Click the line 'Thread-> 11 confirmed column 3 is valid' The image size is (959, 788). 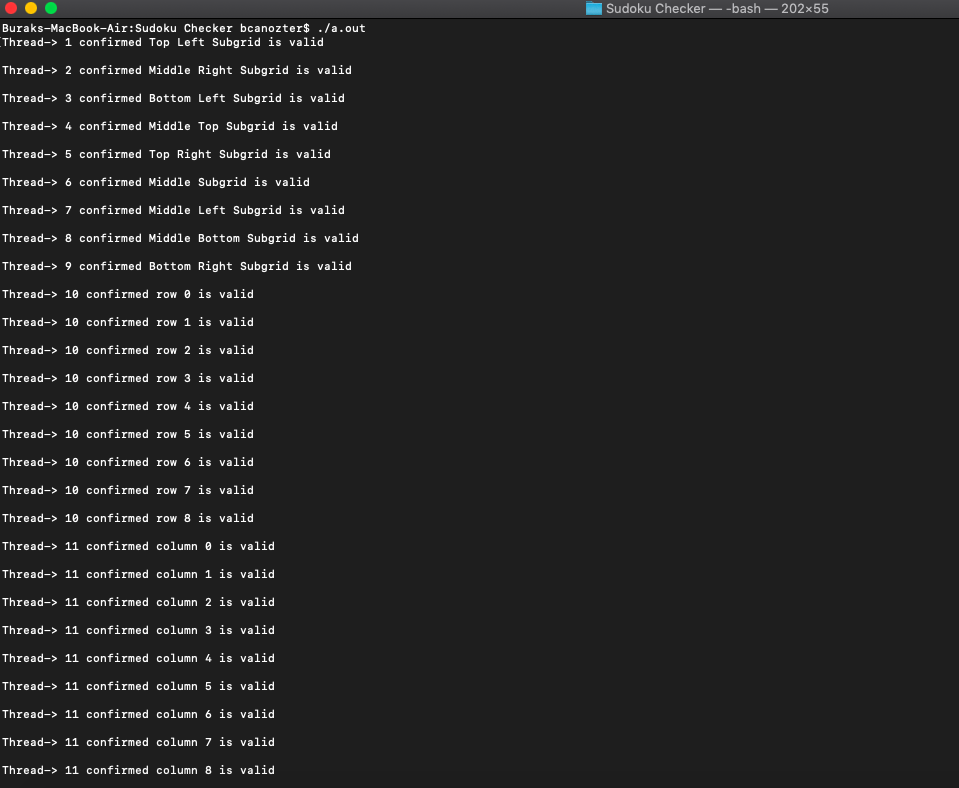tap(138, 630)
